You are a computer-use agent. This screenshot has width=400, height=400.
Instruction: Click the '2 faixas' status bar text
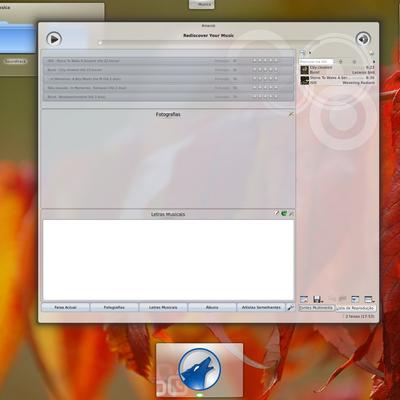point(360,316)
